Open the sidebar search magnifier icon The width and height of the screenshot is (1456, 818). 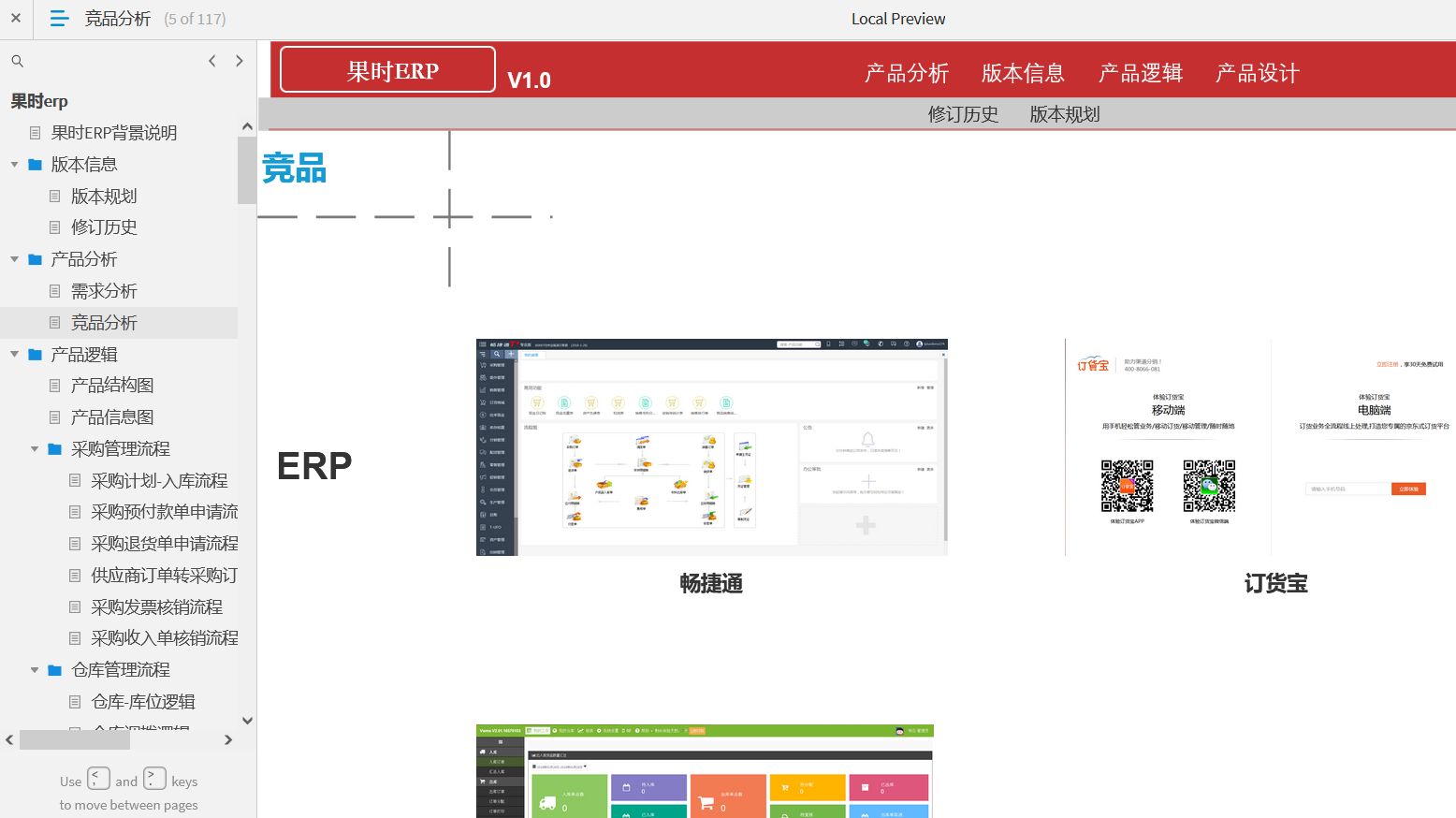point(17,61)
